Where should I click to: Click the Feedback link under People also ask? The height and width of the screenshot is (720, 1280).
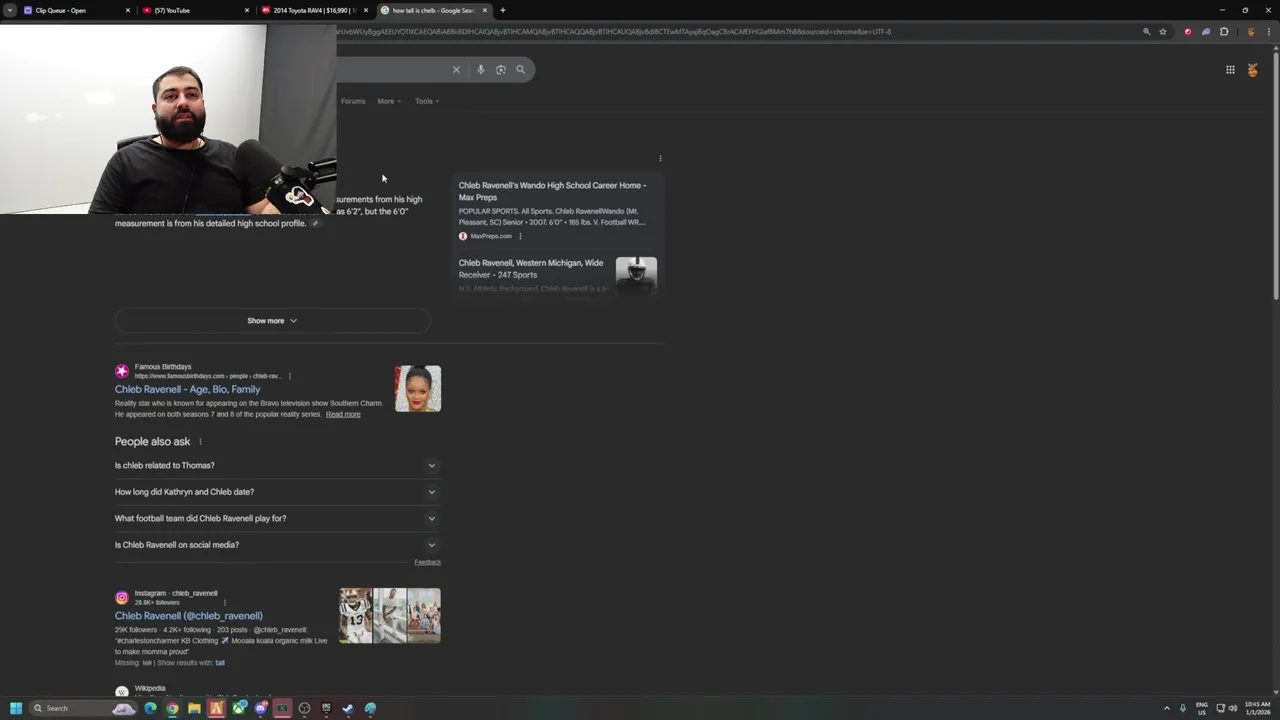(x=428, y=562)
